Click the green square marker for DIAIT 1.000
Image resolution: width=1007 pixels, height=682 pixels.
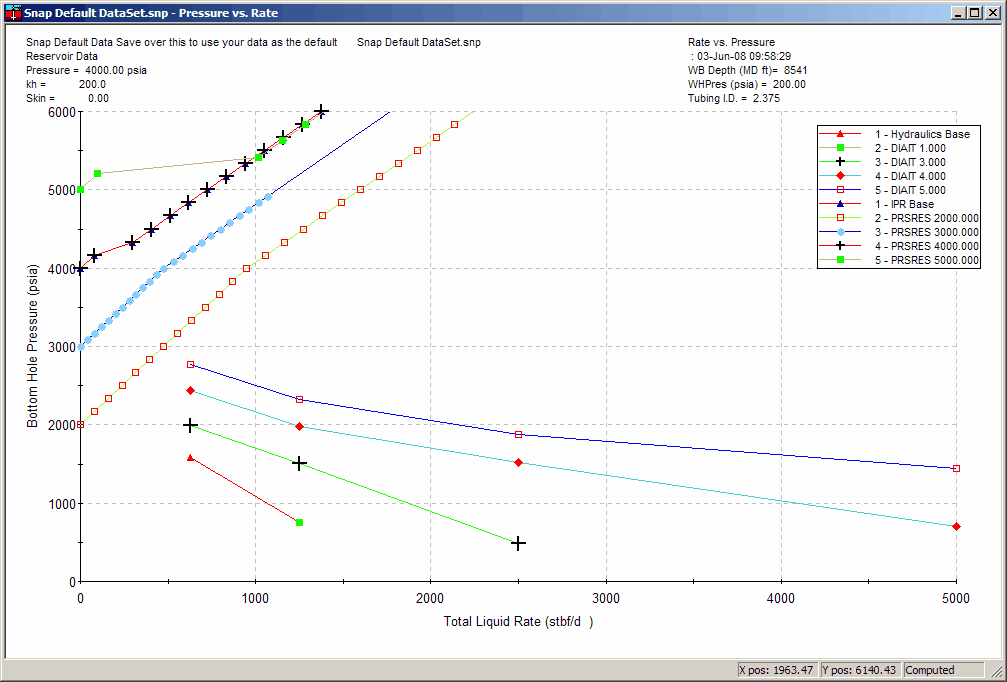(840, 148)
